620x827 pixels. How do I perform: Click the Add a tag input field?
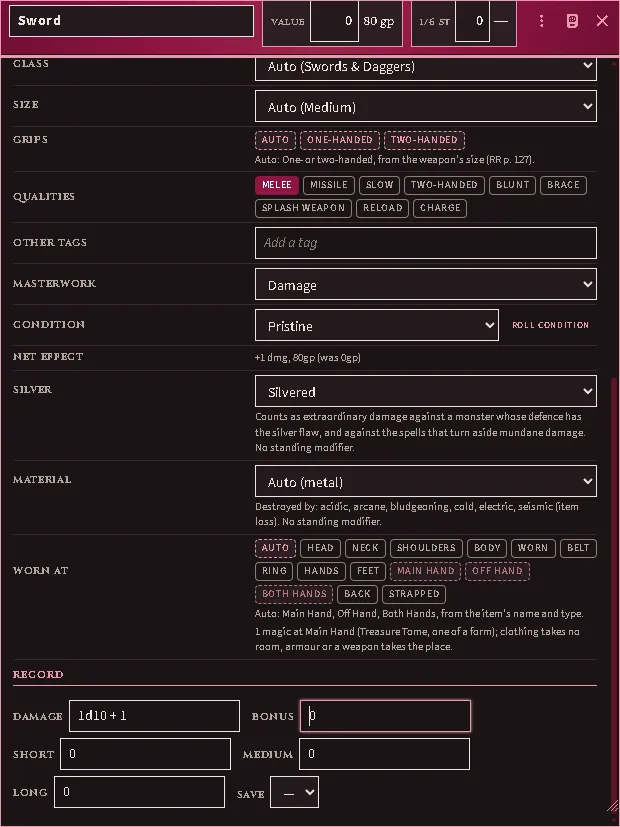(x=426, y=243)
